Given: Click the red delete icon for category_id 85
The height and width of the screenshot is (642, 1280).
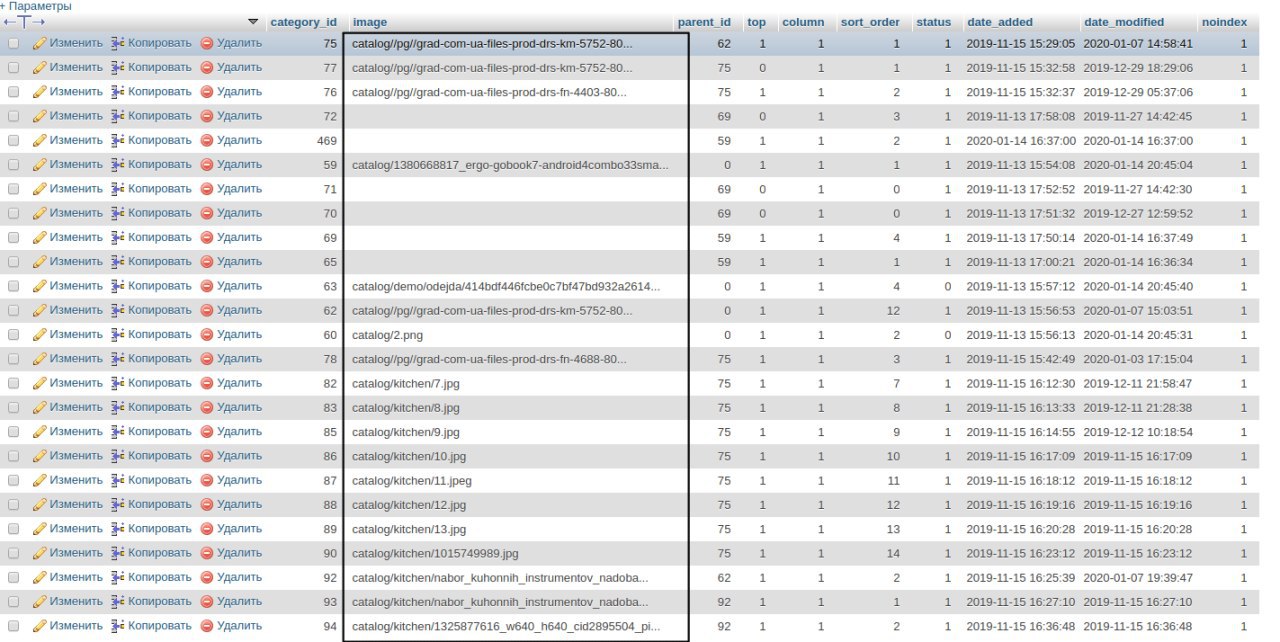Looking at the screenshot, I should [x=207, y=431].
